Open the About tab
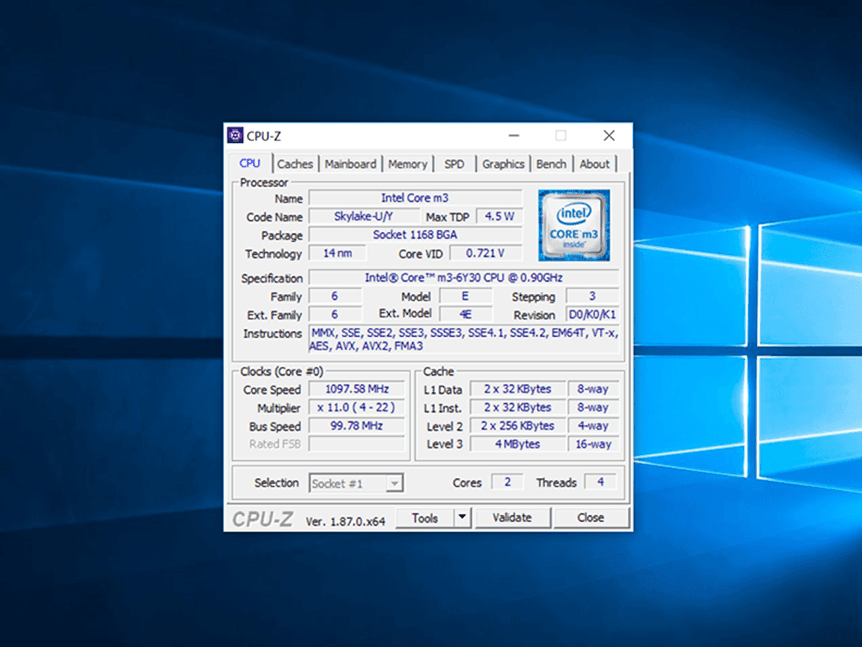Viewport: 862px width, 647px height. [x=594, y=164]
